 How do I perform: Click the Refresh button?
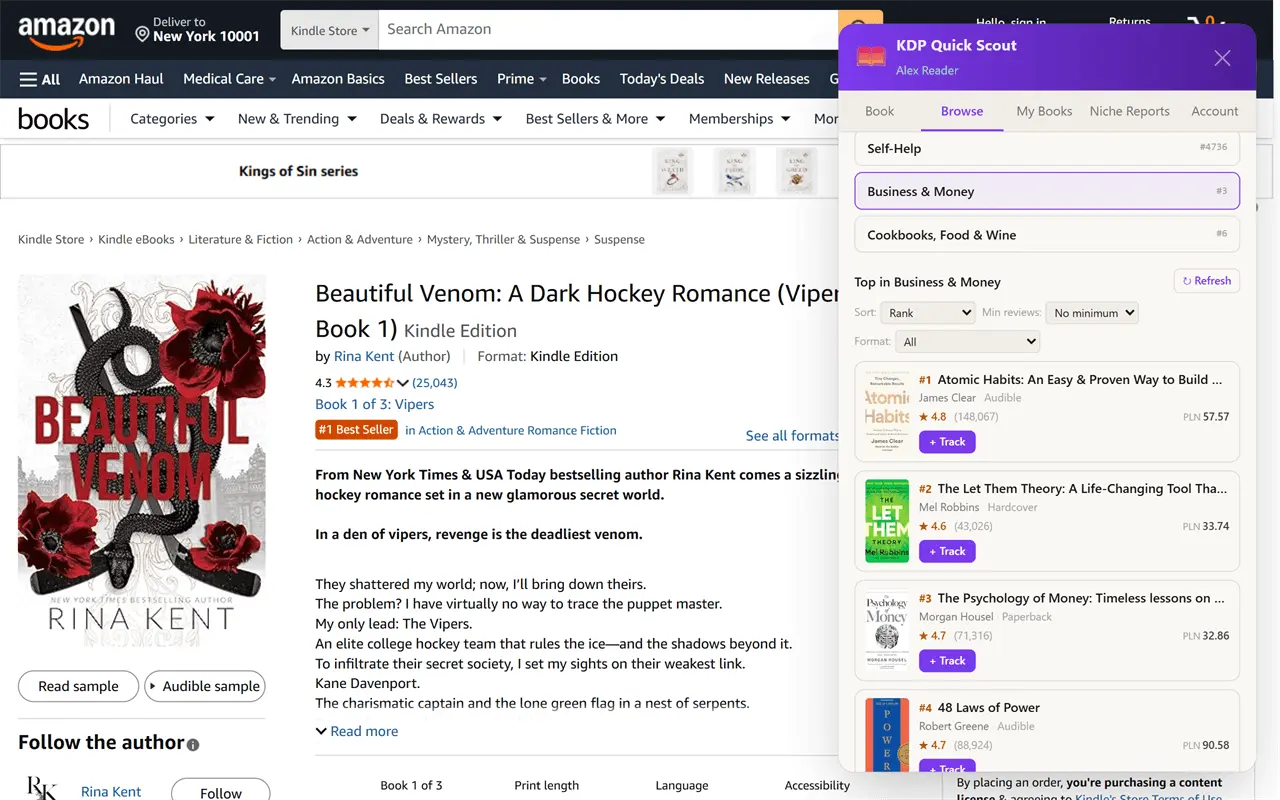[1207, 281]
